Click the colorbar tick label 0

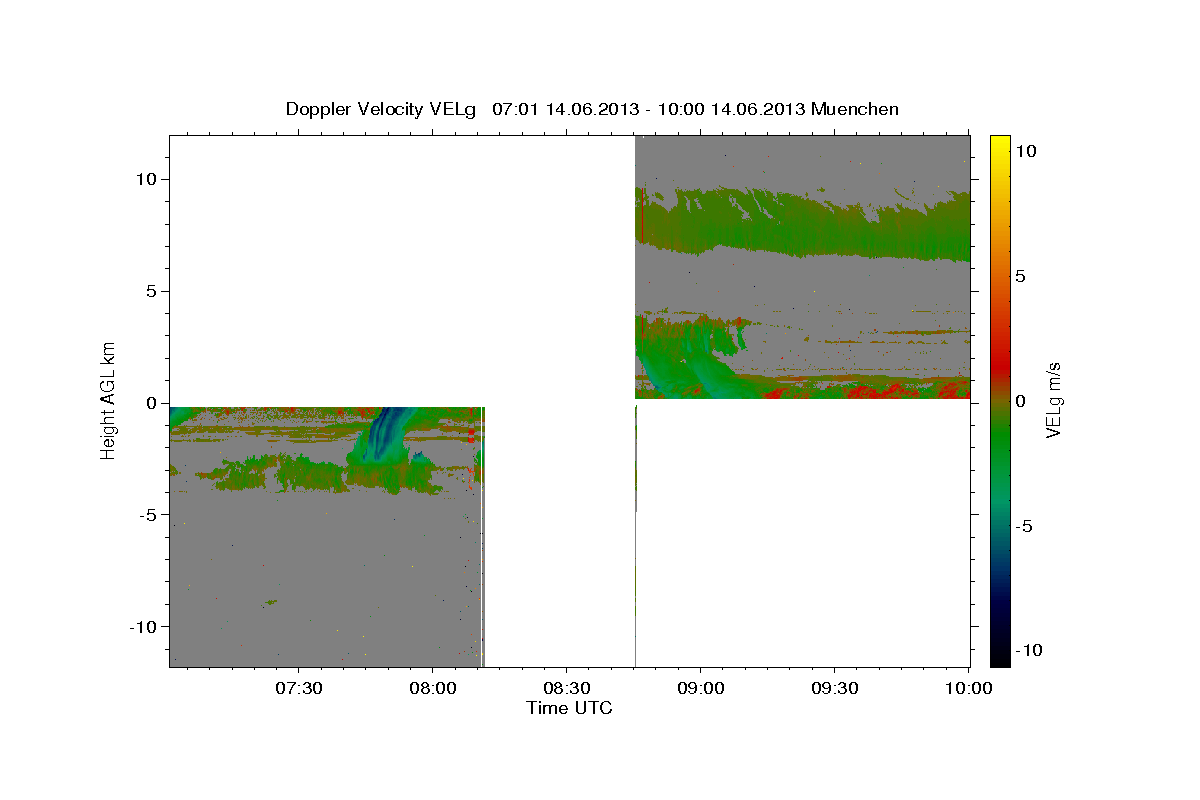click(x=1021, y=401)
